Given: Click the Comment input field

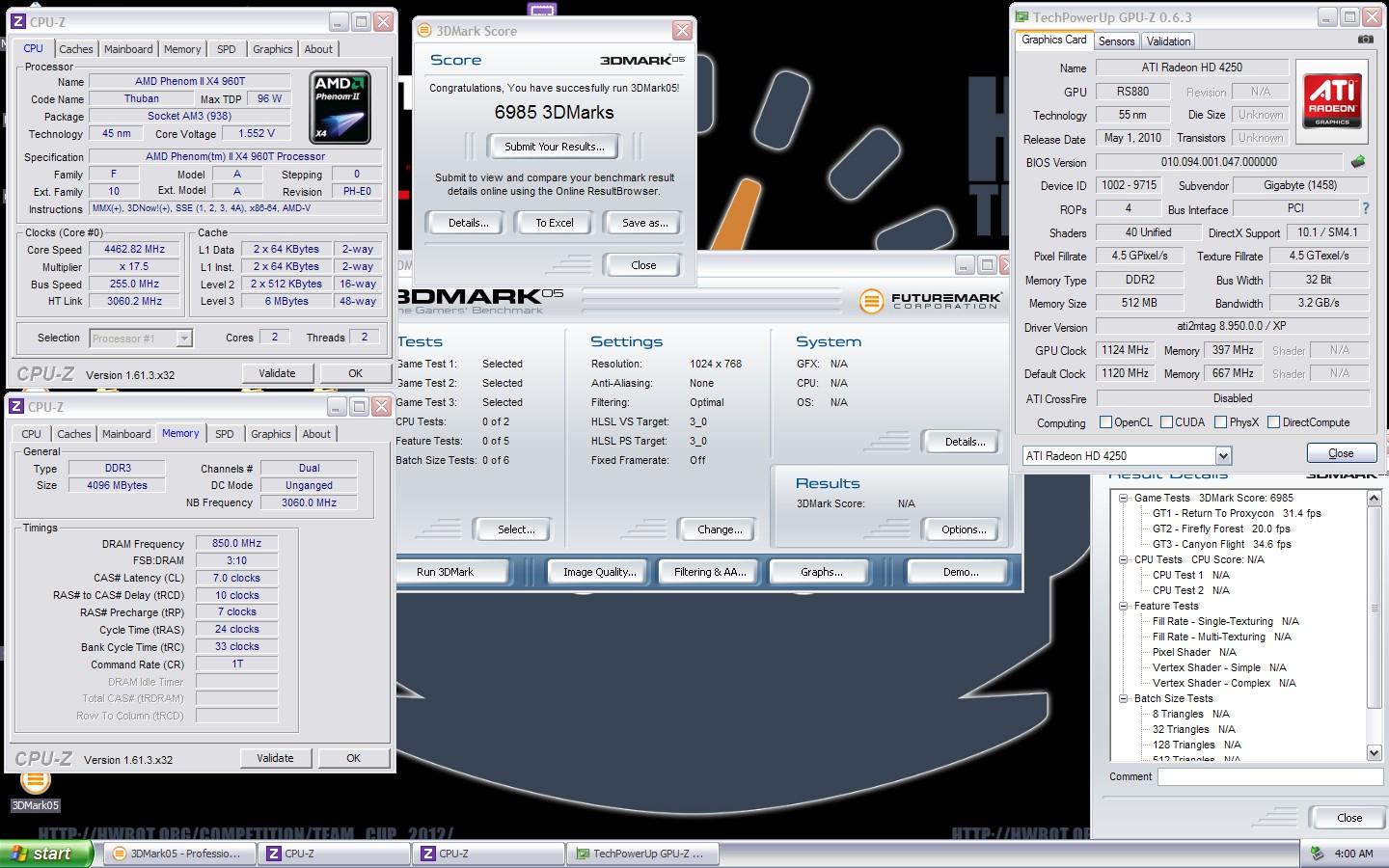Looking at the screenshot, I should click(1269, 776).
